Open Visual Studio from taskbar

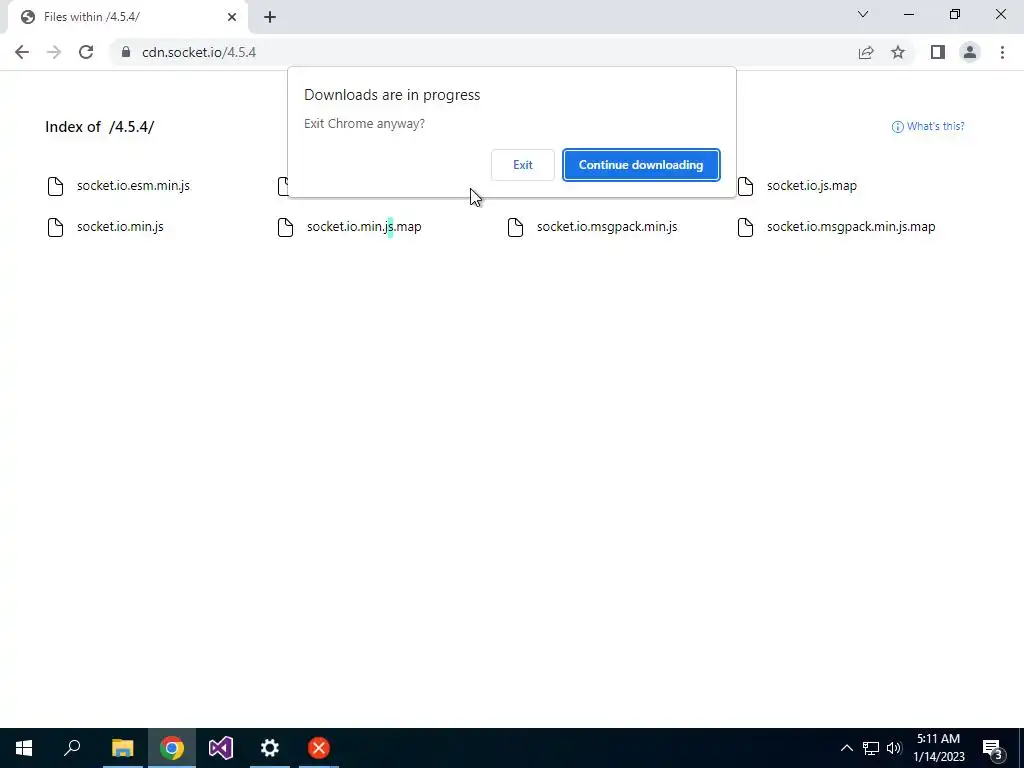click(x=221, y=748)
